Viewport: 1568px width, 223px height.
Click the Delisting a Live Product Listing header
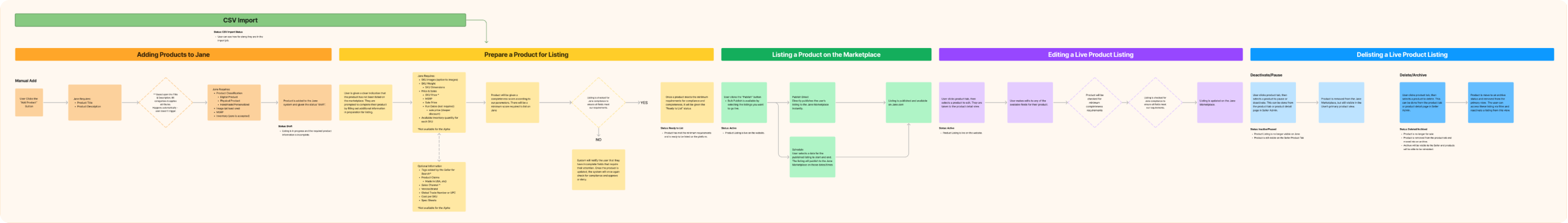(x=1402, y=55)
